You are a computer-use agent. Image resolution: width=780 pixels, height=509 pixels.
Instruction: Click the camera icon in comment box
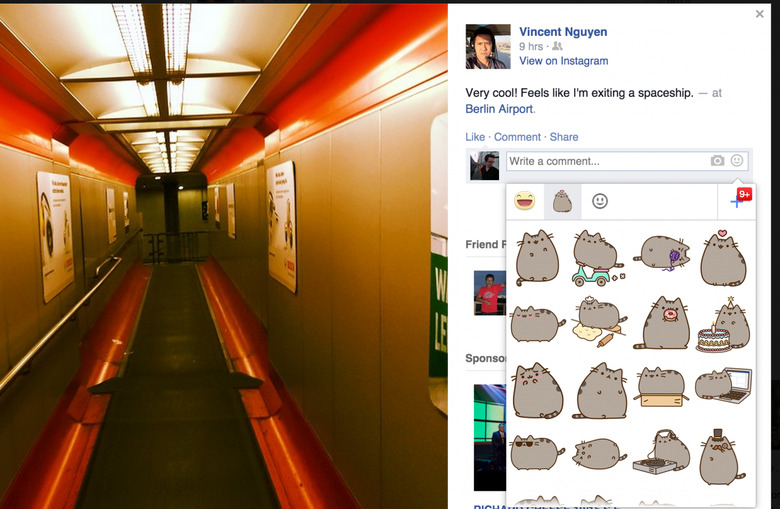pos(717,161)
